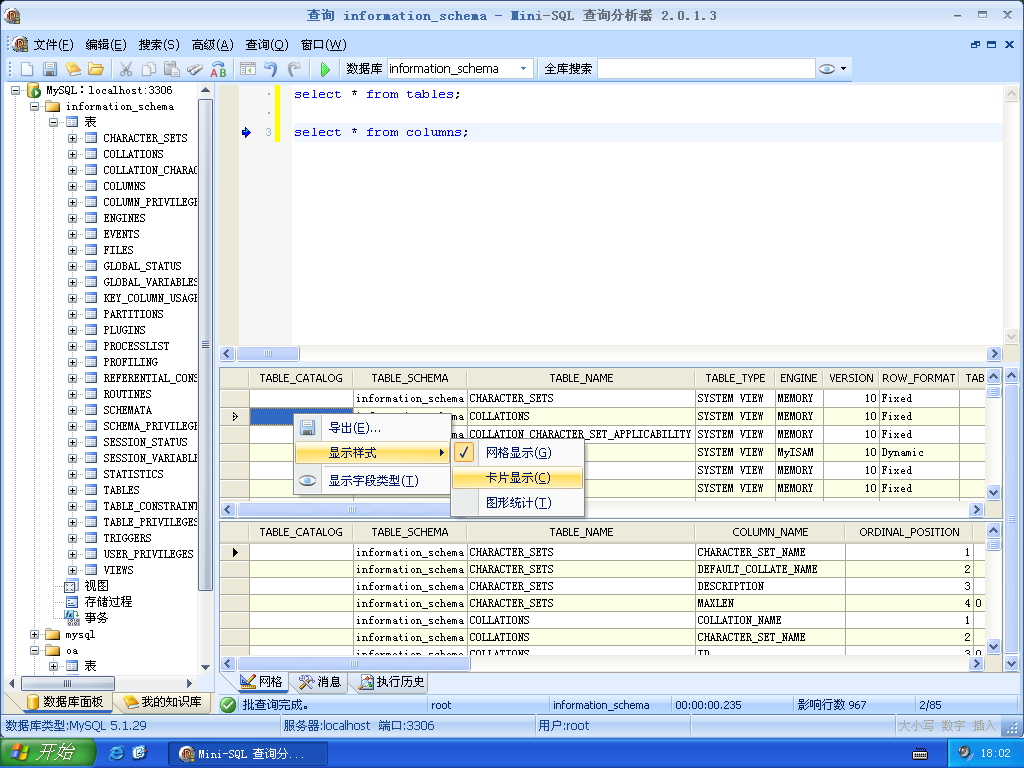
Task: Click the New document toolbar icon
Action: 27,69
